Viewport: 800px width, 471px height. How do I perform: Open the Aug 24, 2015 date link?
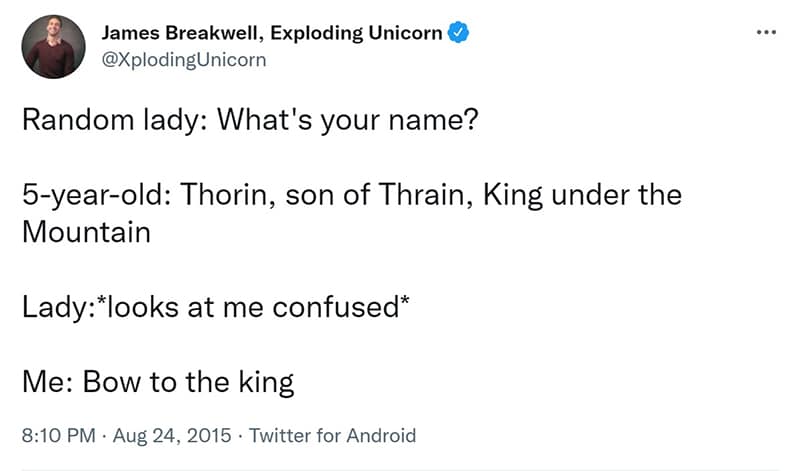(x=172, y=435)
